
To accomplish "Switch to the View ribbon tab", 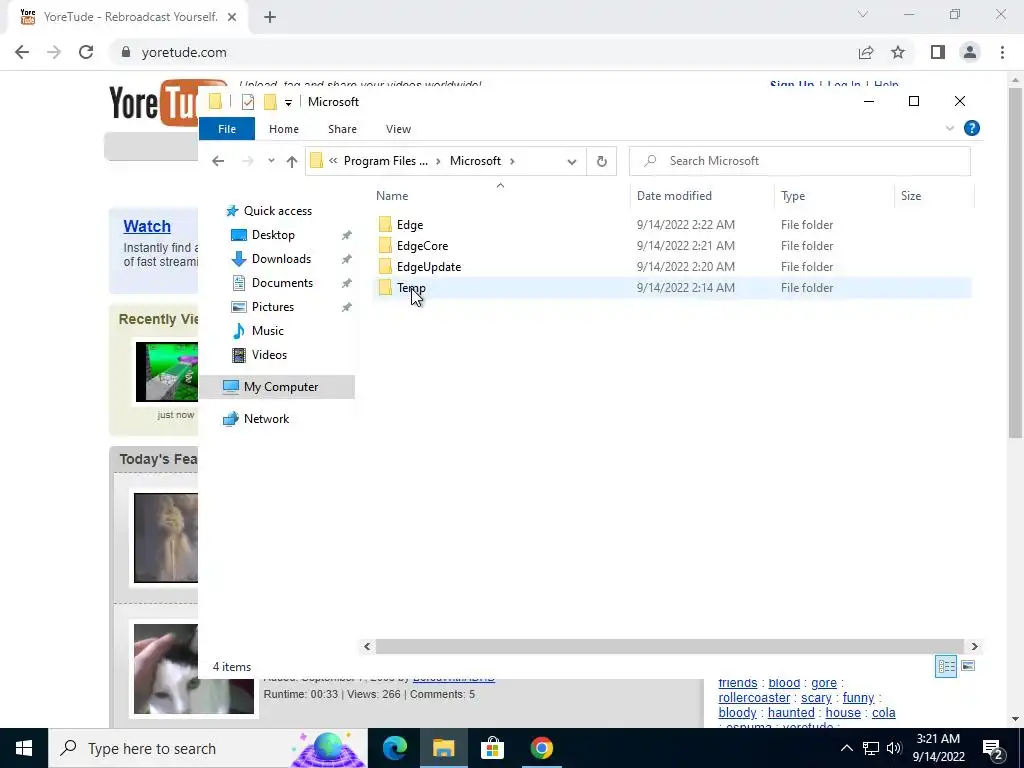I will coord(398,129).
